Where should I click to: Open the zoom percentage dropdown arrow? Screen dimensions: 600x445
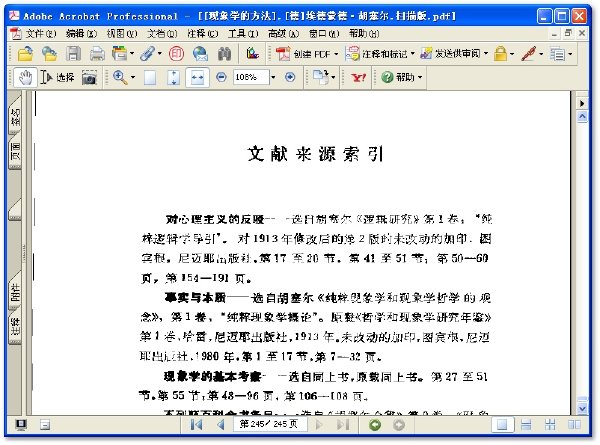[x=273, y=77]
